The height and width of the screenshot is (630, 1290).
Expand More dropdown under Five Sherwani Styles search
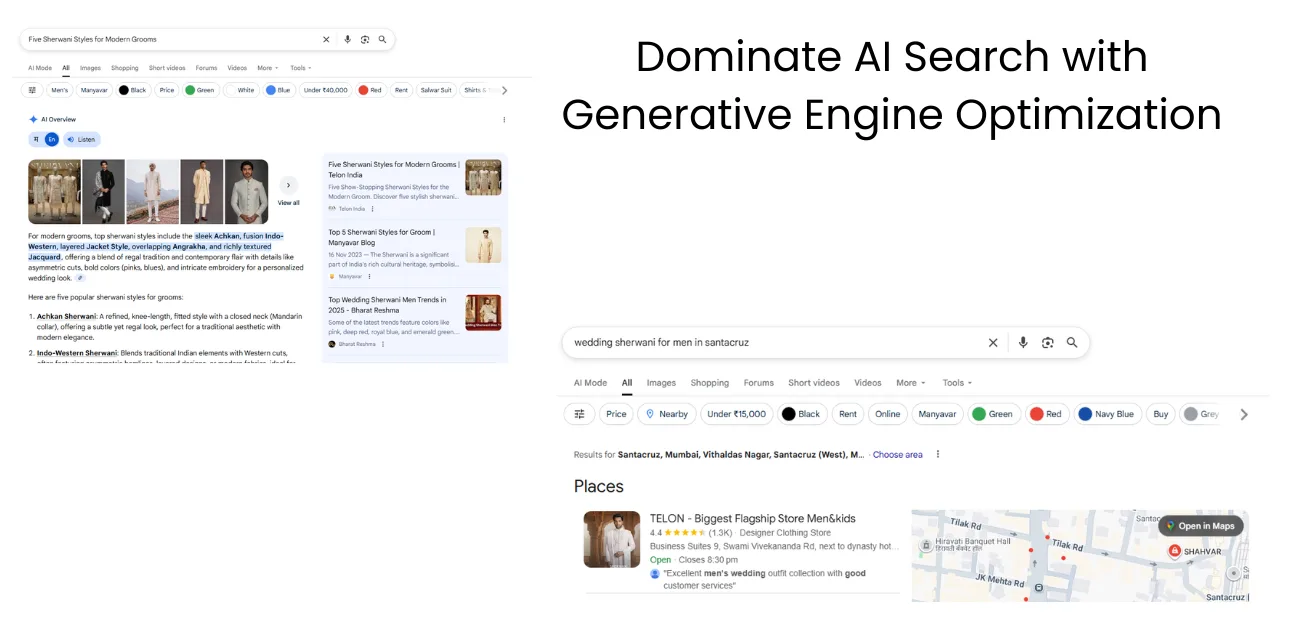pos(268,68)
